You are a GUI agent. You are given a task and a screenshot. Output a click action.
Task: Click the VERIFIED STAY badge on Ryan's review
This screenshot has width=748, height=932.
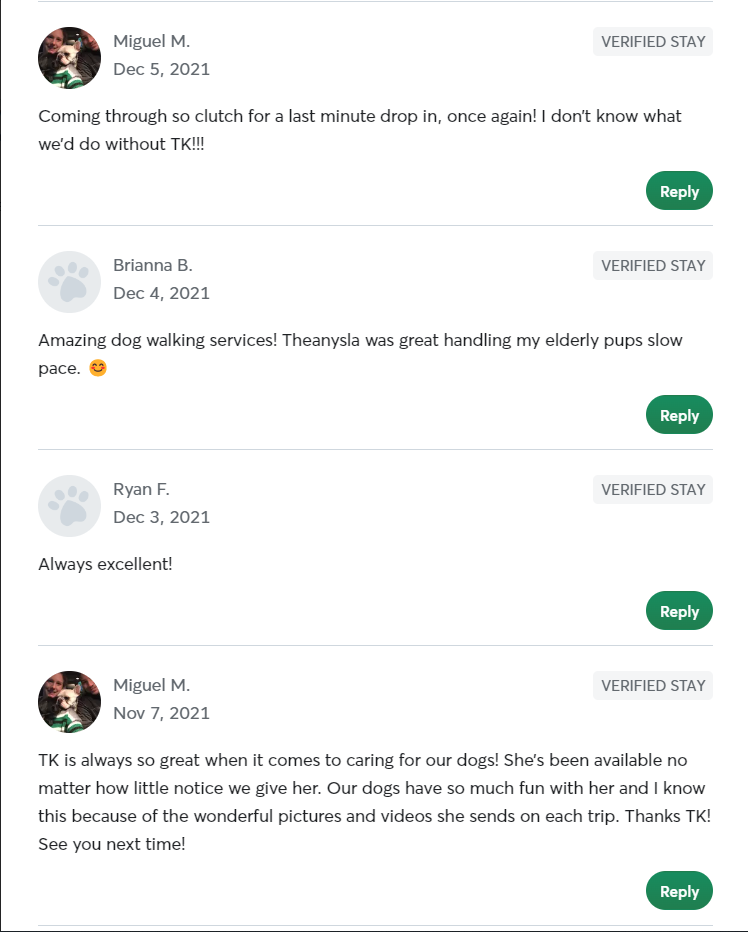click(x=652, y=489)
